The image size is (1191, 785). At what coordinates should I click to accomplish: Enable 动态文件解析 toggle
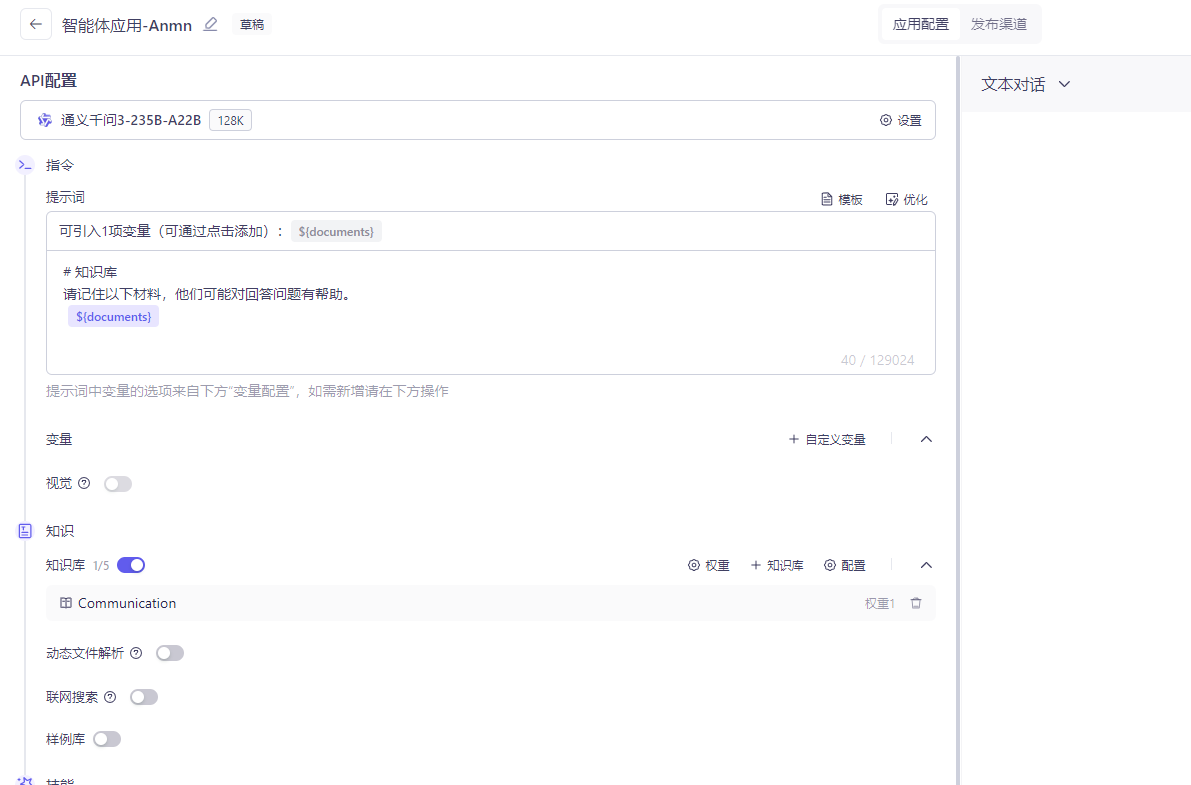coord(169,654)
